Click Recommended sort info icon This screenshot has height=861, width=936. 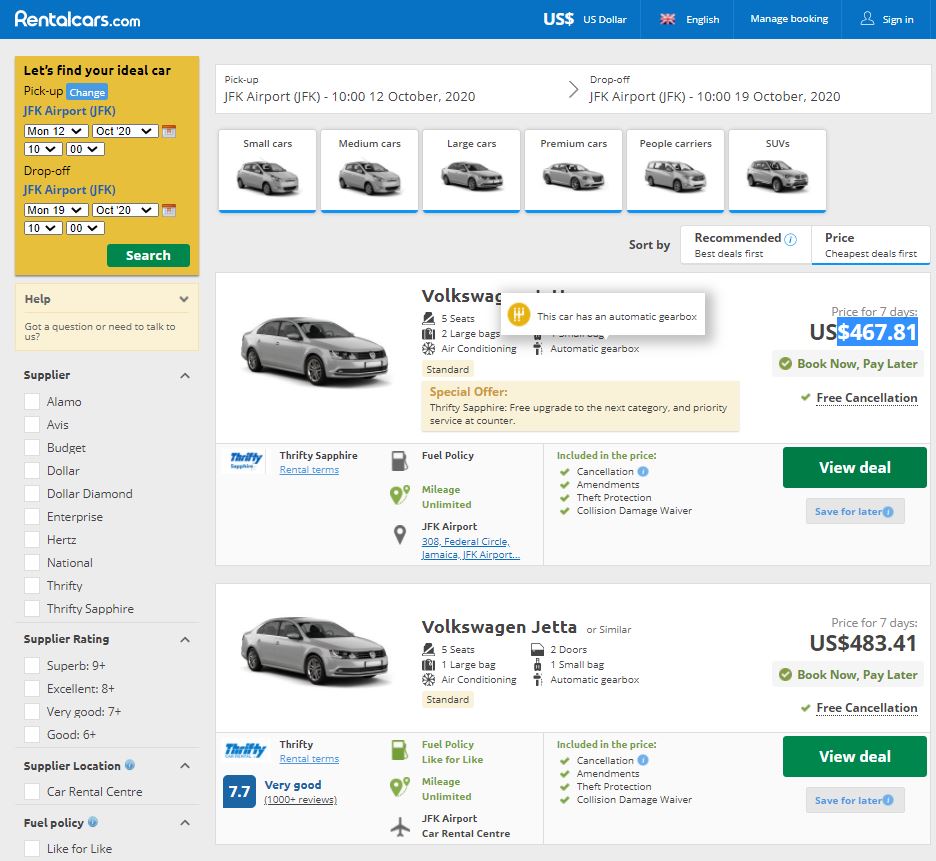(790, 239)
